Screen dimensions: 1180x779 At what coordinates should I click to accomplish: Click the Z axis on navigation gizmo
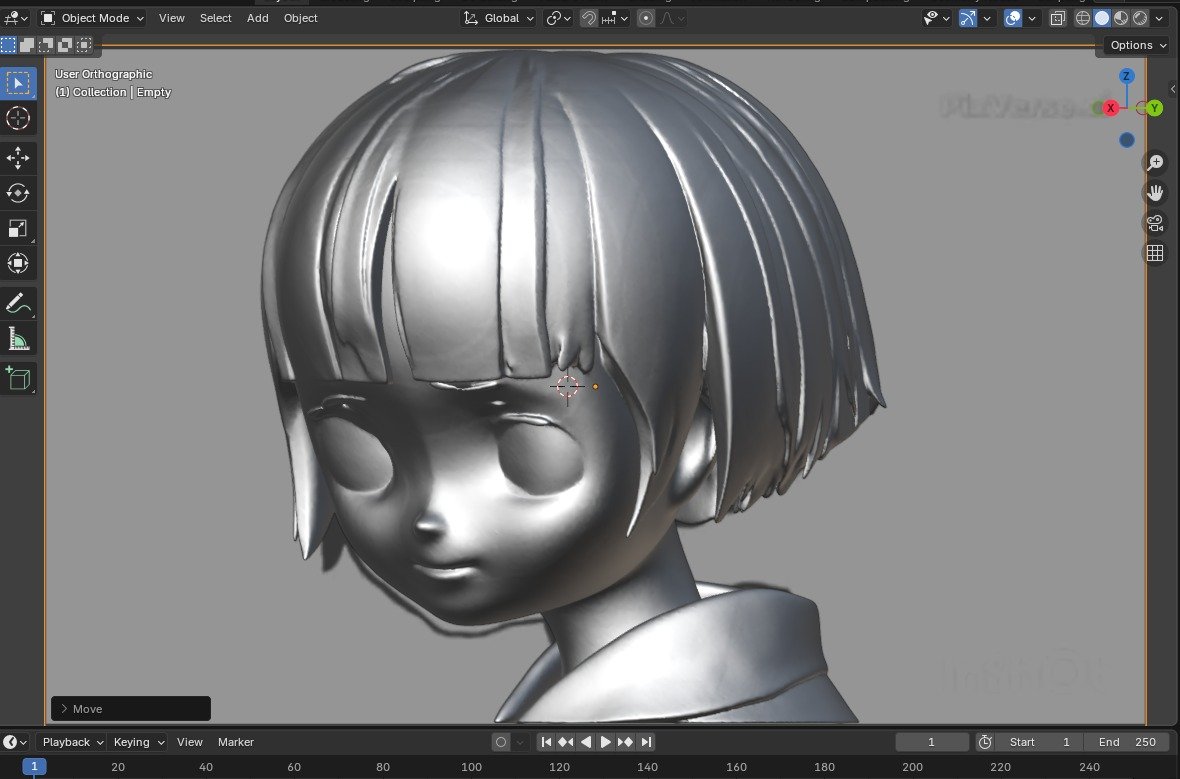click(x=1127, y=76)
